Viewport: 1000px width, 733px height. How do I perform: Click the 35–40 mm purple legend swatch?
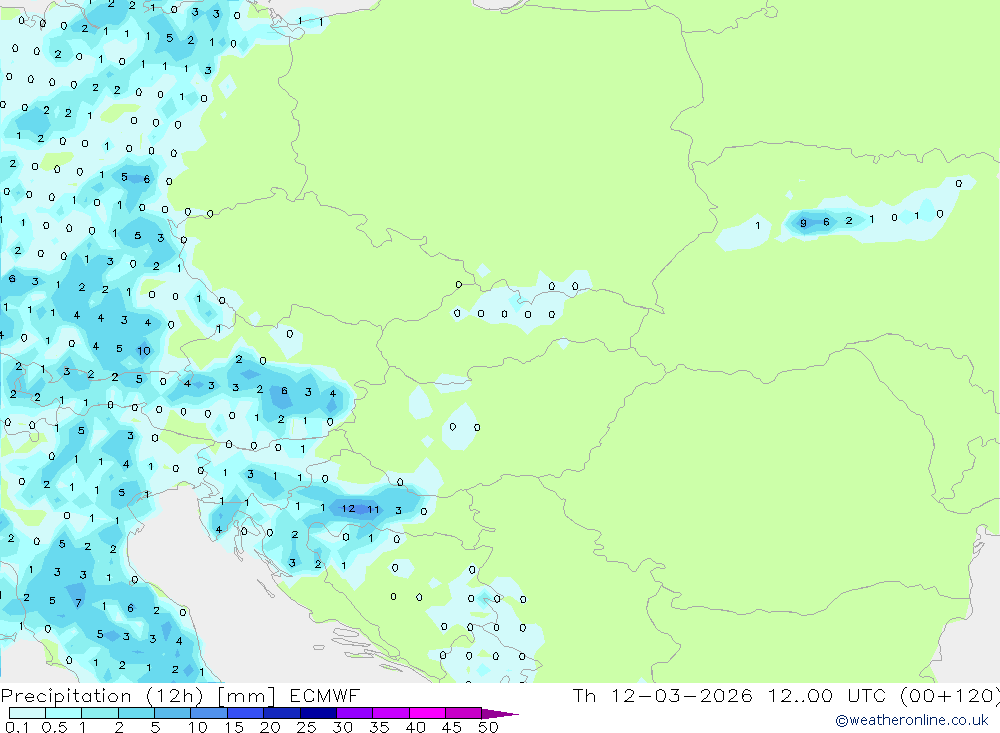tap(391, 713)
